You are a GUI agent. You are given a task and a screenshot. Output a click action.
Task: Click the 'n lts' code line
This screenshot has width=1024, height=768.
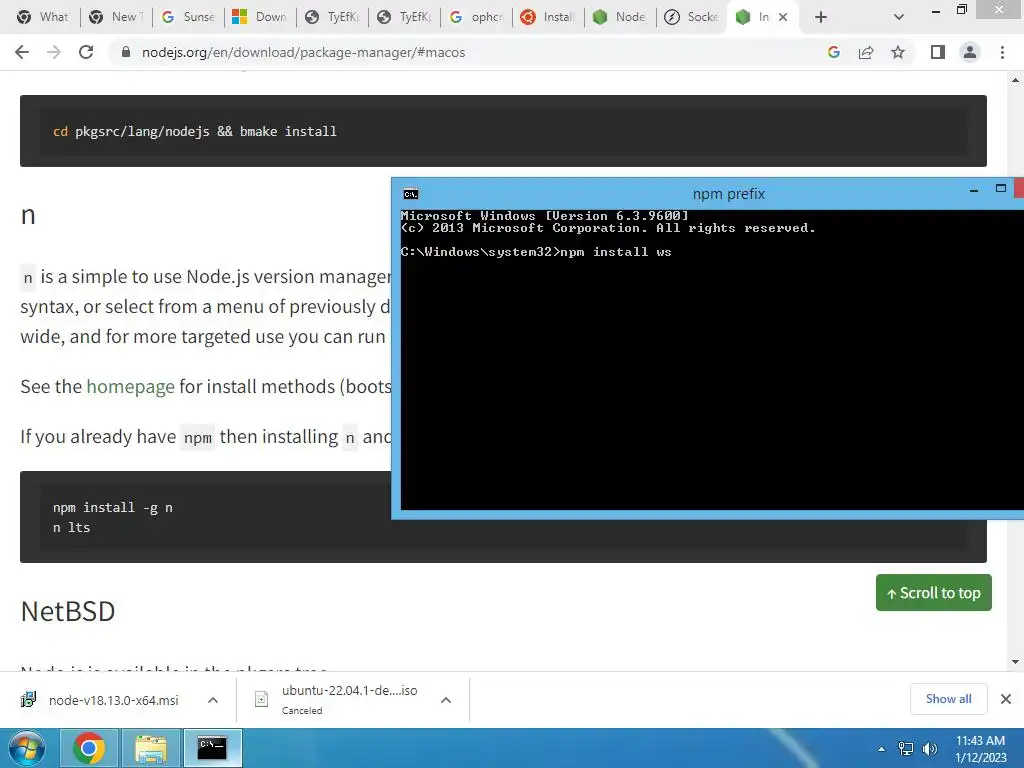72,527
